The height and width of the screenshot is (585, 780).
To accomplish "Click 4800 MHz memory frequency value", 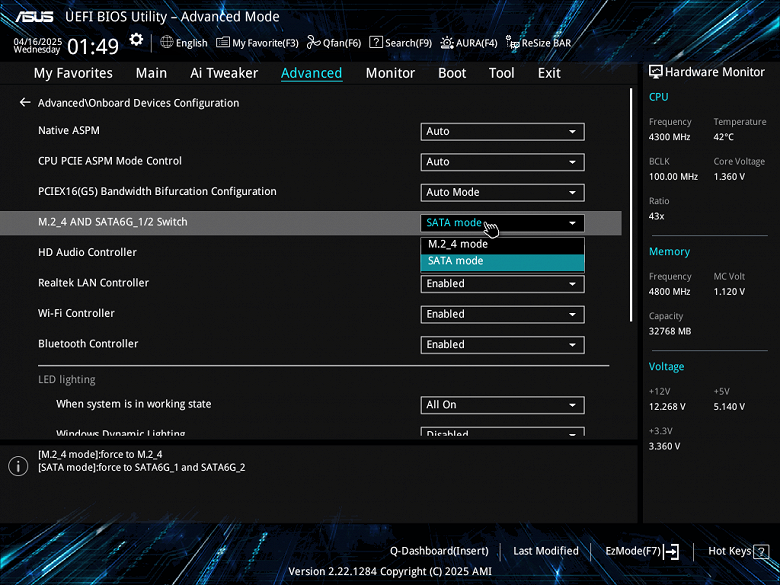I will click(x=669, y=292).
